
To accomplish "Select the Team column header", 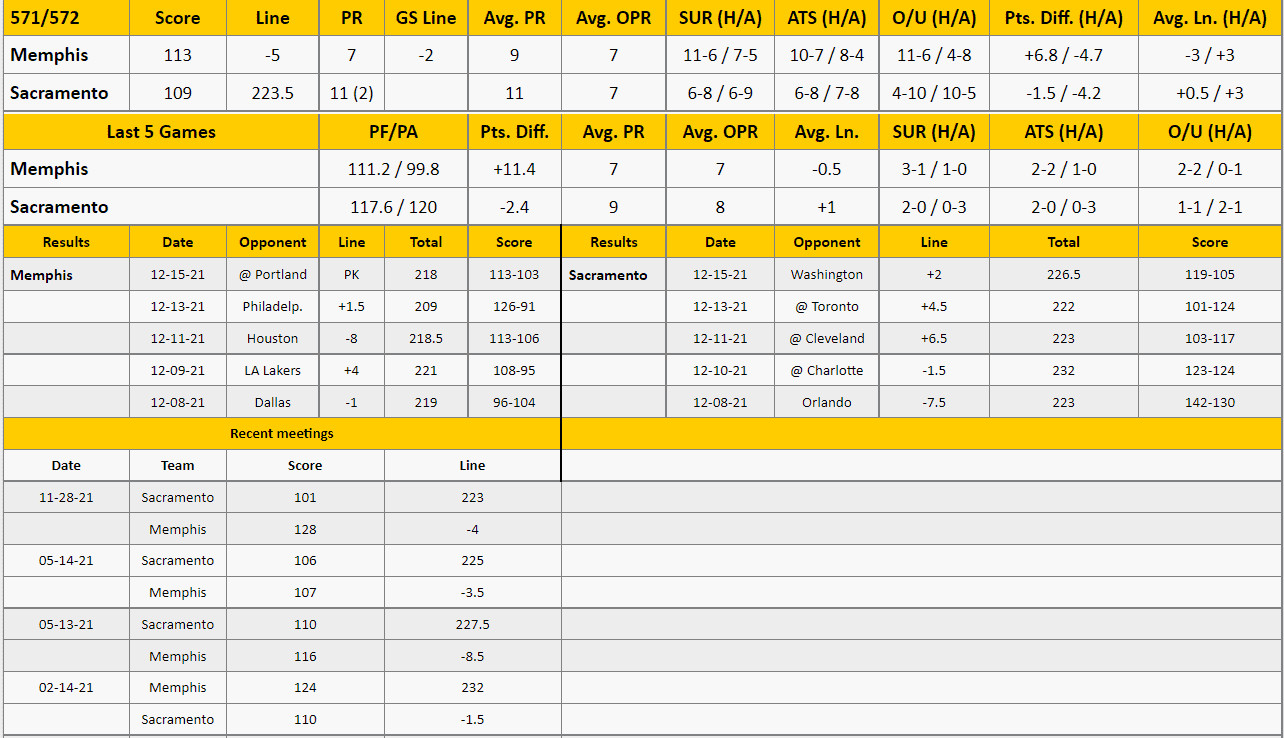I will coord(178,465).
